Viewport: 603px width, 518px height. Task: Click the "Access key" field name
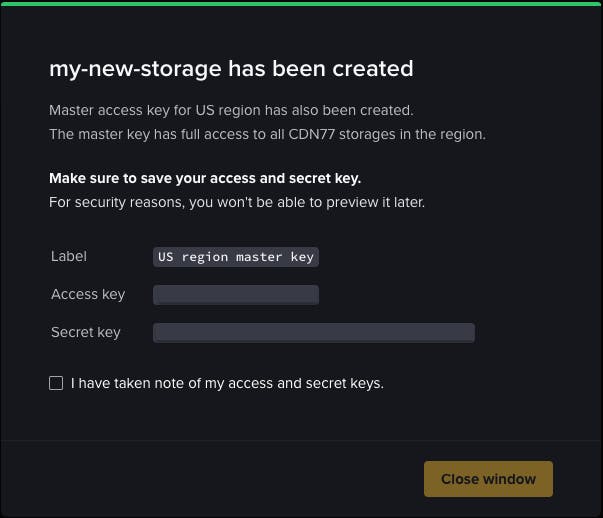88,294
